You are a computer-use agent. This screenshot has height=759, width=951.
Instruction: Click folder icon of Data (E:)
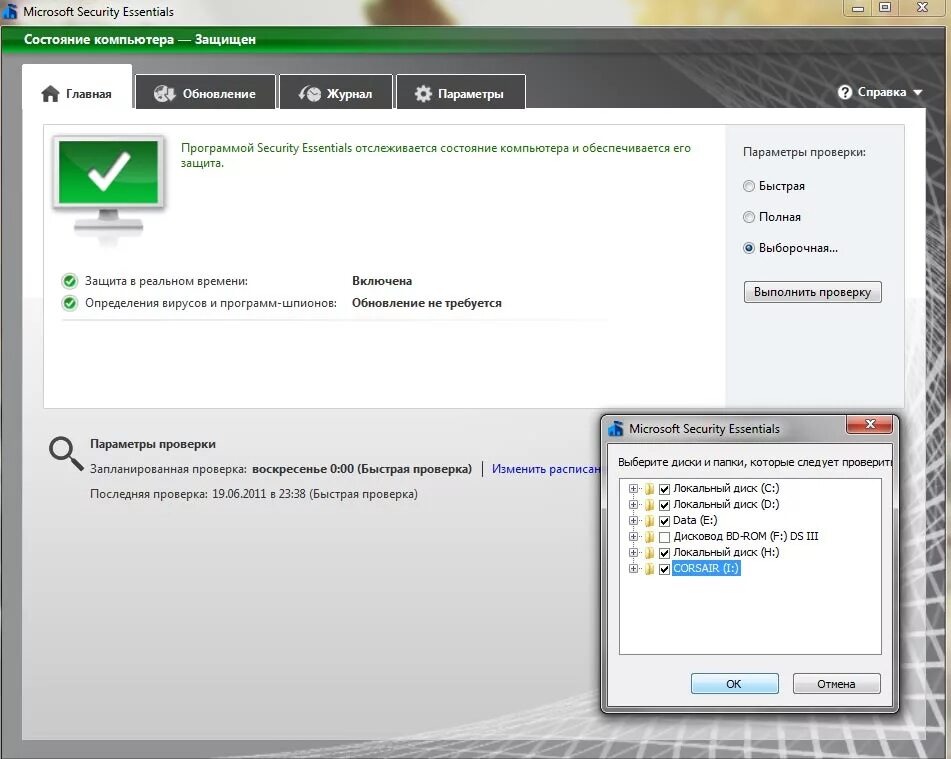650,521
